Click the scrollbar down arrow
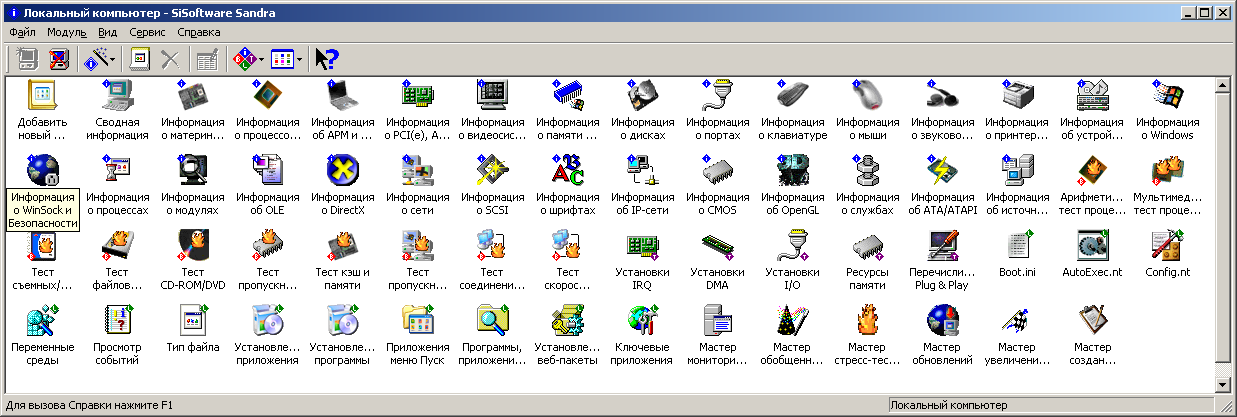The height and width of the screenshot is (417, 1237). click(x=1221, y=385)
